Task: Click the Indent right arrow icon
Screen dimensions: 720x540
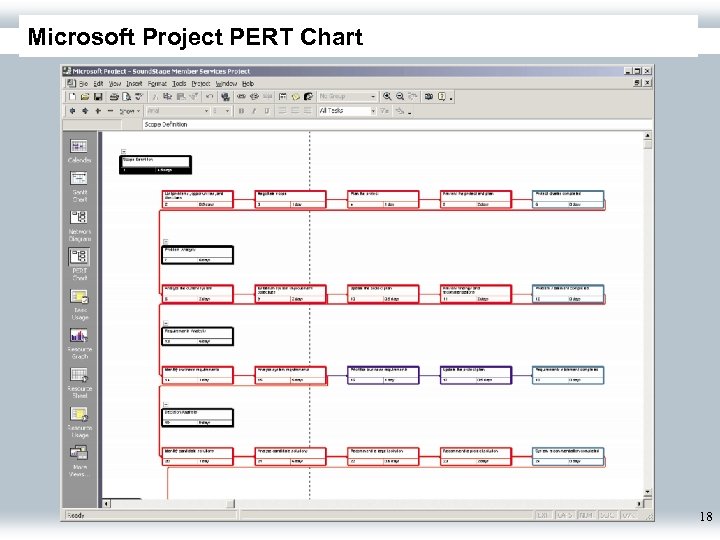Action: (85, 111)
